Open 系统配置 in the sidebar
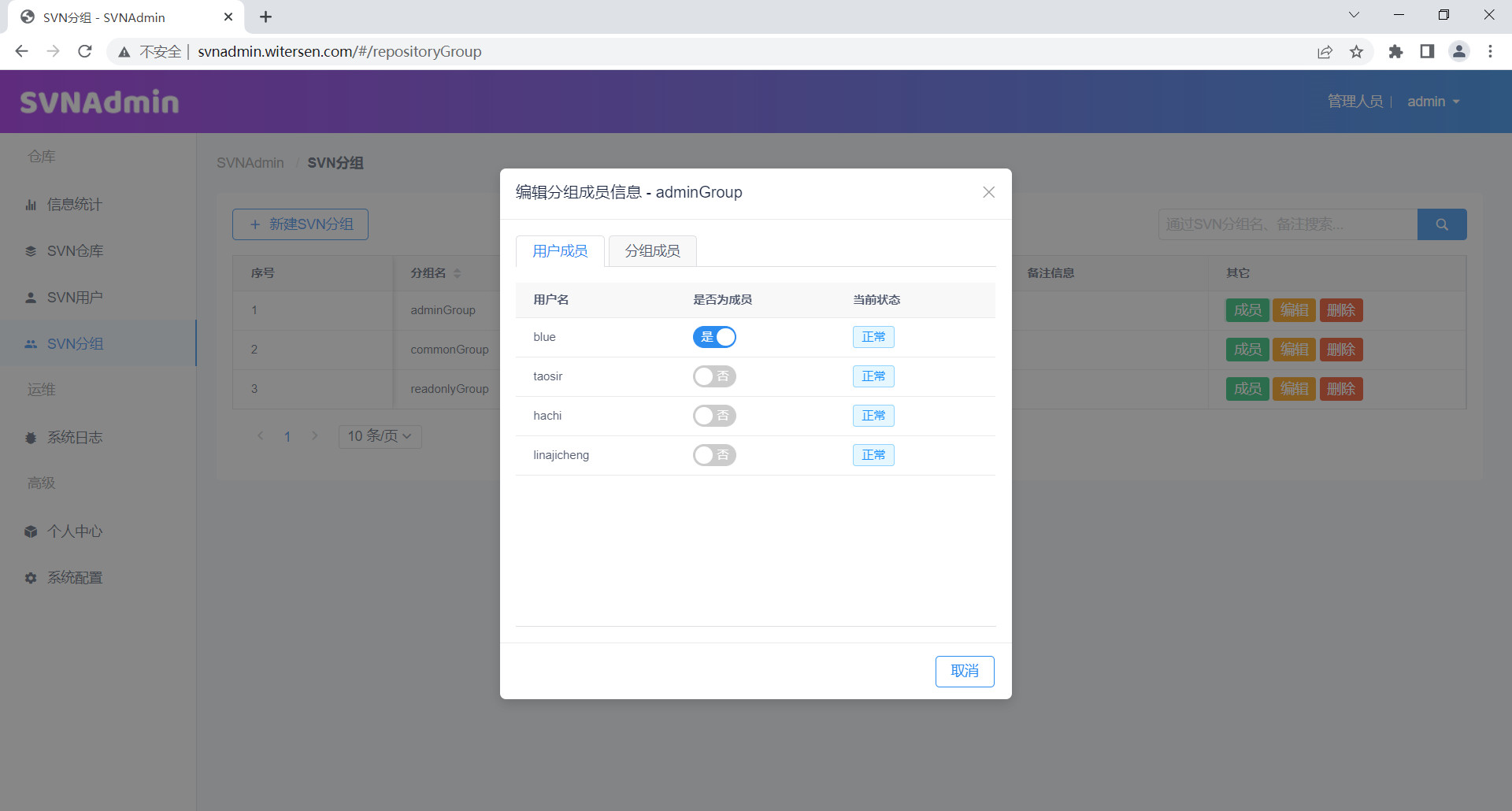The height and width of the screenshot is (811, 1512). point(98,578)
